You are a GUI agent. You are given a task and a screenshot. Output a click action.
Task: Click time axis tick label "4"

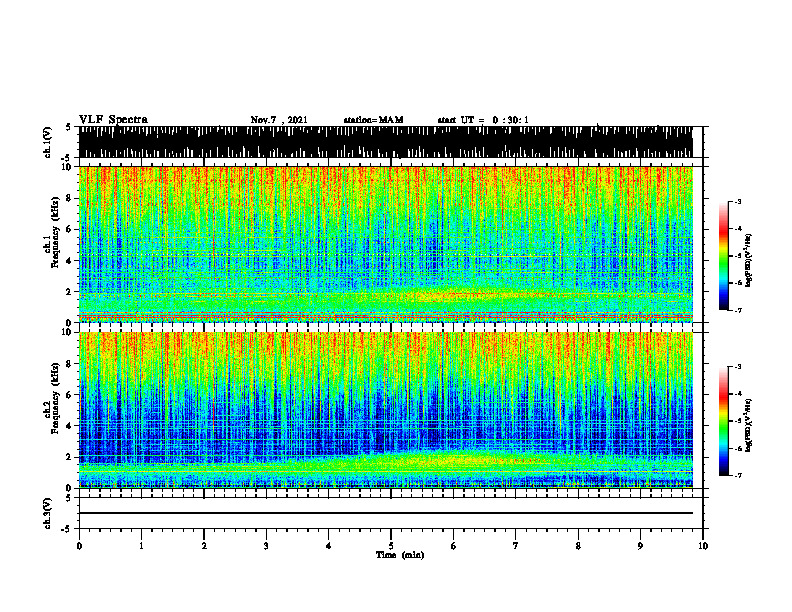(329, 546)
